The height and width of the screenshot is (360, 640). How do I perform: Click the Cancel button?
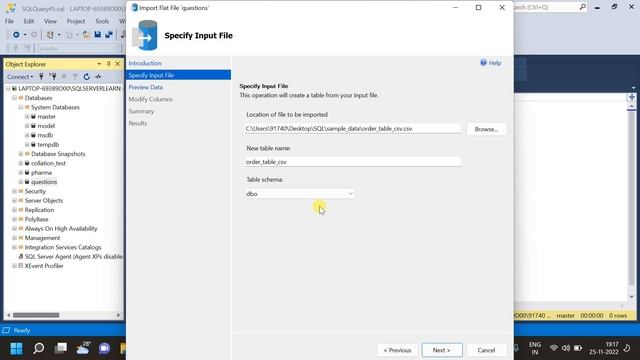487,350
